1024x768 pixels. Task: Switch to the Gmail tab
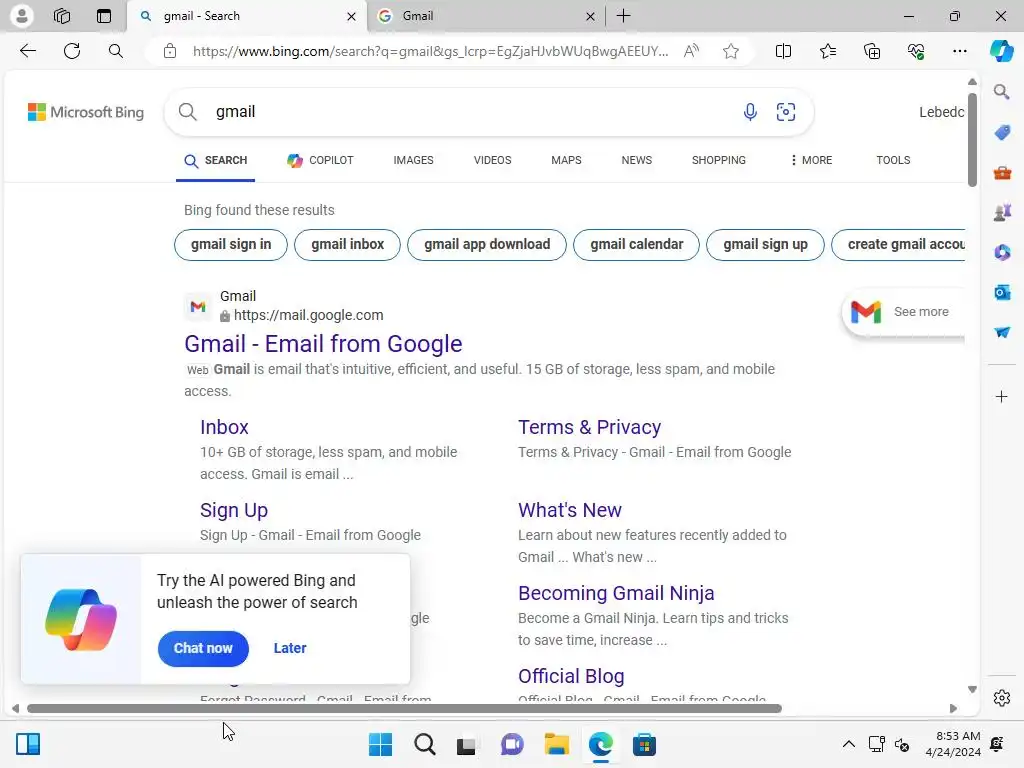click(x=487, y=16)
